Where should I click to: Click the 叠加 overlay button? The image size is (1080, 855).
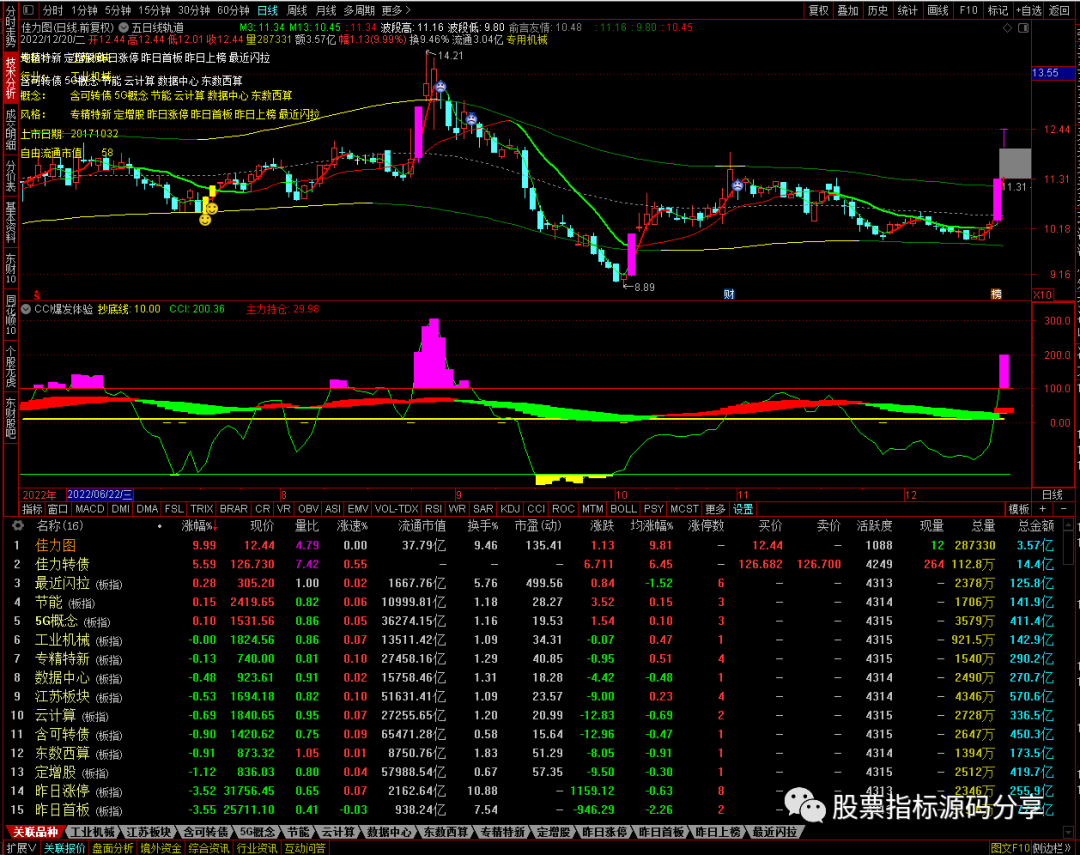(848, 10)
